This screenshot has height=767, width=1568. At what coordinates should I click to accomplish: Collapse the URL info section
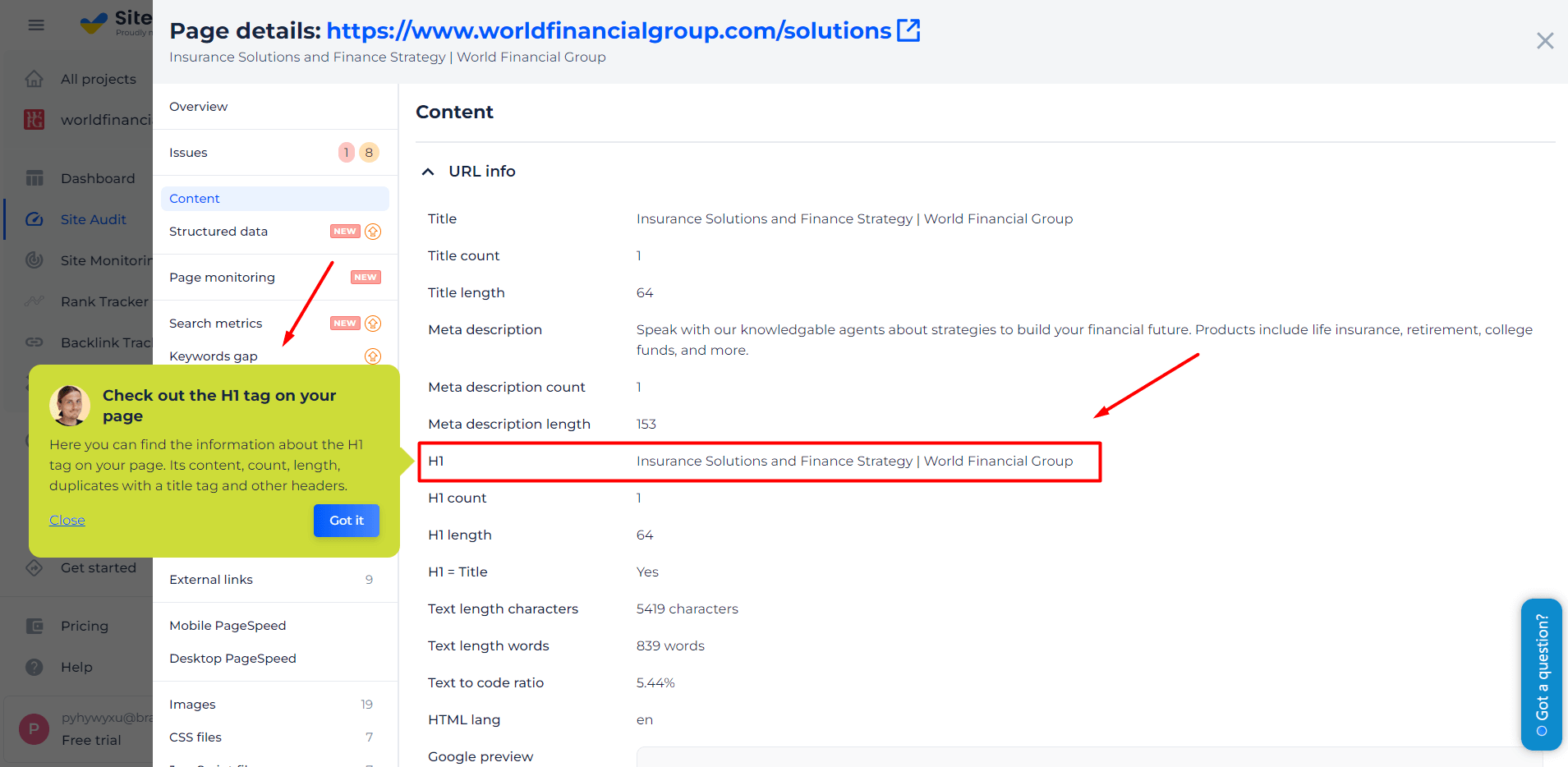(x=428, y=172)
